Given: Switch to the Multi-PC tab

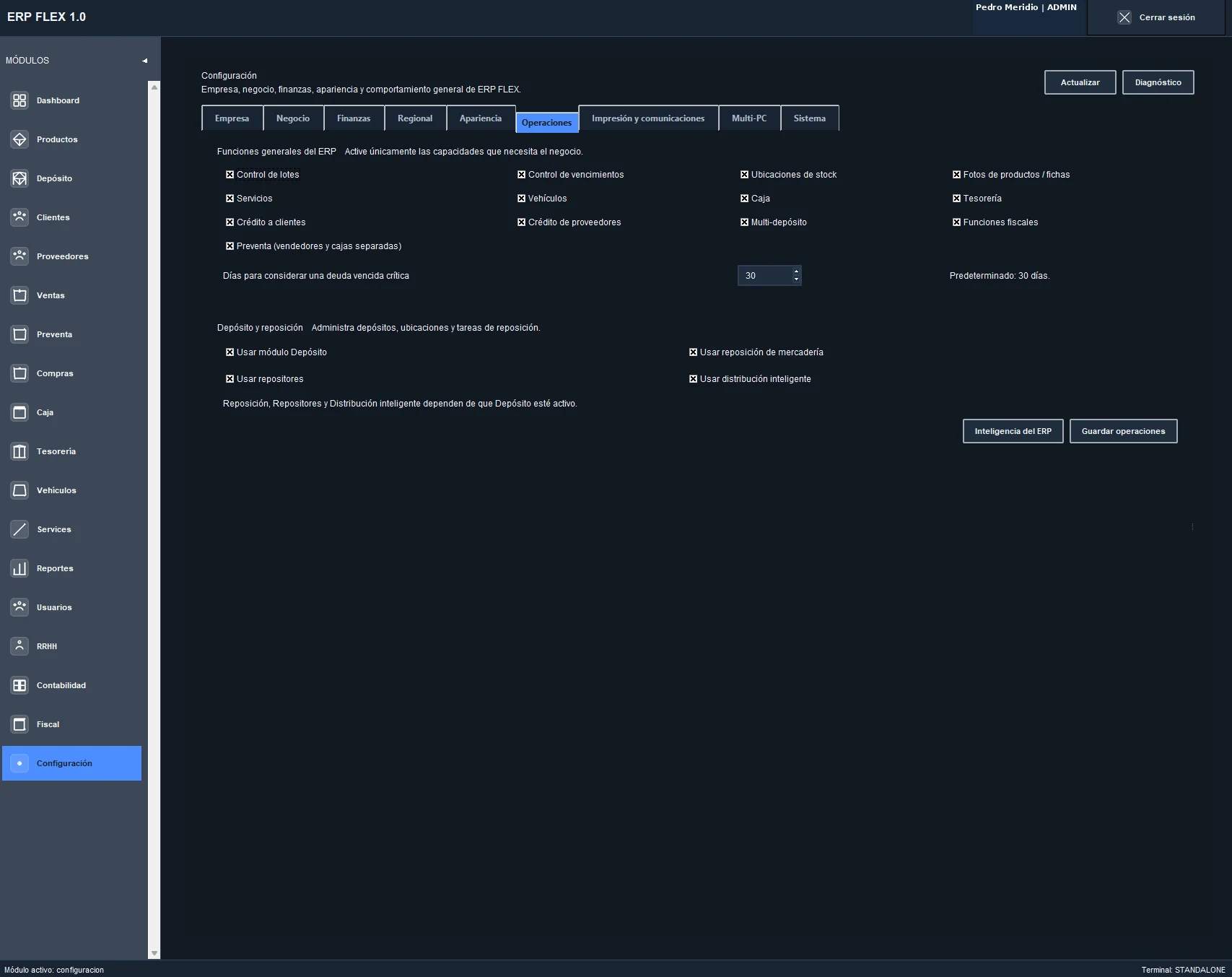Looking at the screenshot, I should [x=749, y=118].
